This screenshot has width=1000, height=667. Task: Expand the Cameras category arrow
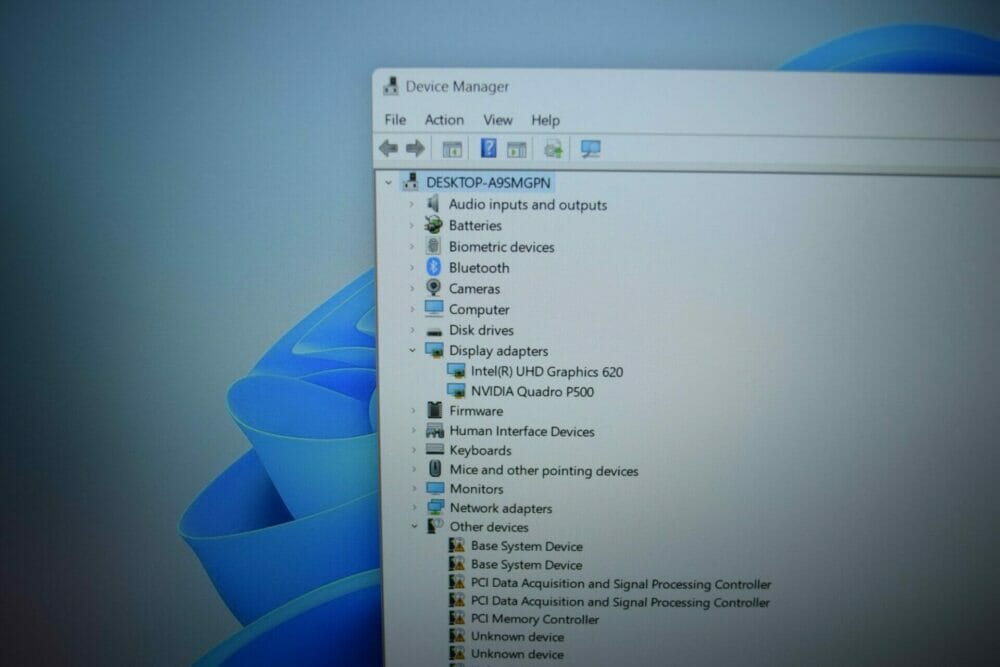click(x=412, y=288)
